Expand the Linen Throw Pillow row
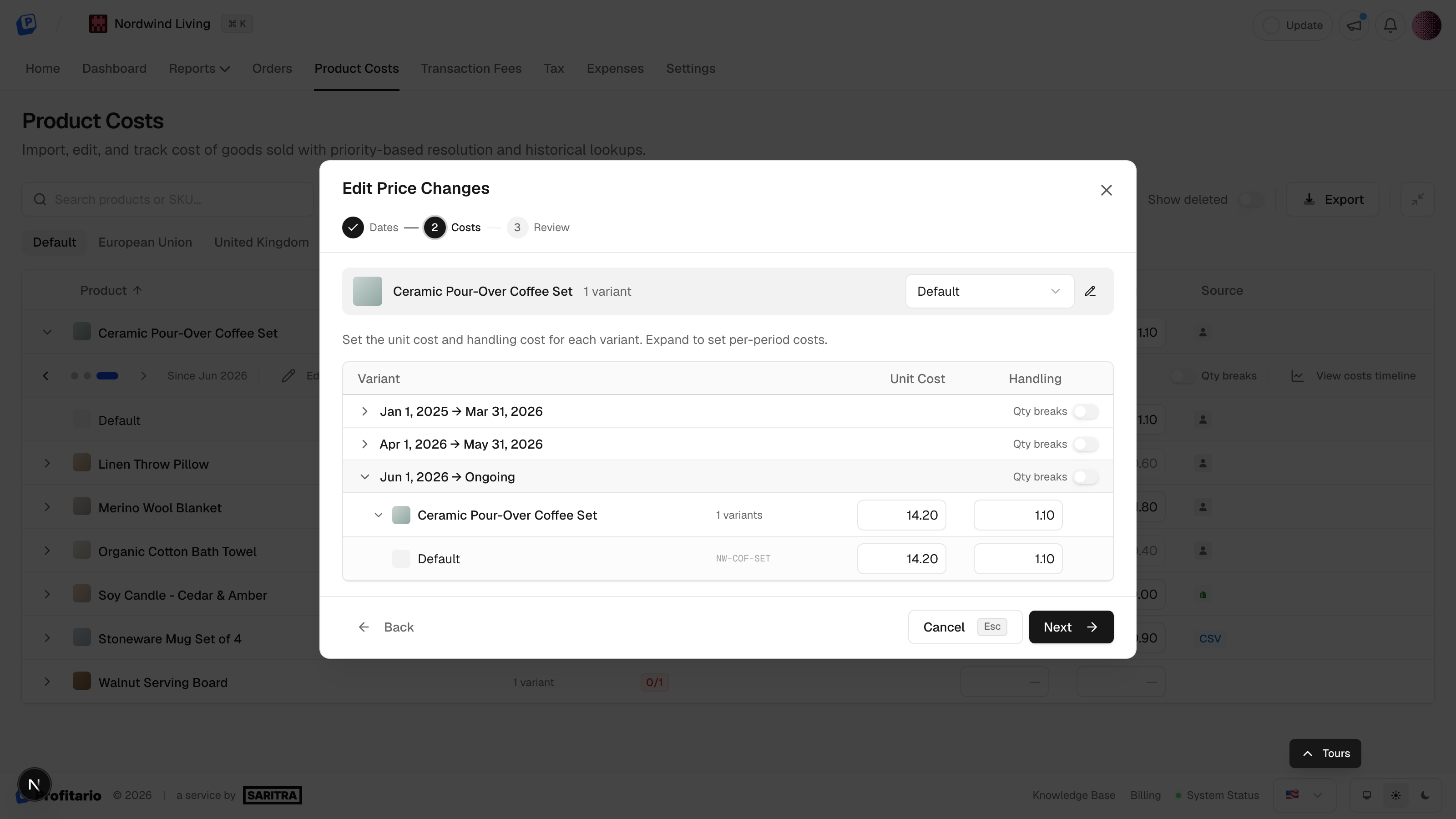Screen dimensions: 1456x819 tap(47, 464)
